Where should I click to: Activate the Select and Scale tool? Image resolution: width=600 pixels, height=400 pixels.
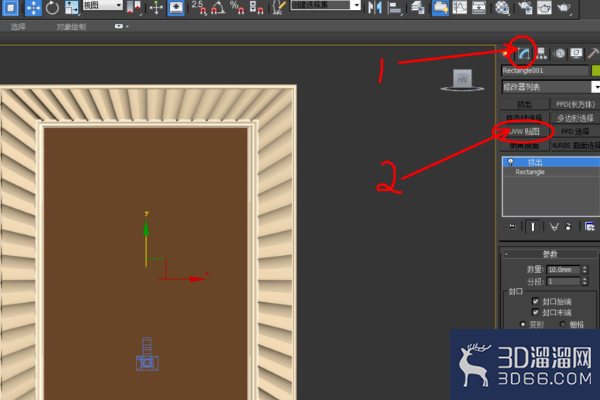click(72, 7)
